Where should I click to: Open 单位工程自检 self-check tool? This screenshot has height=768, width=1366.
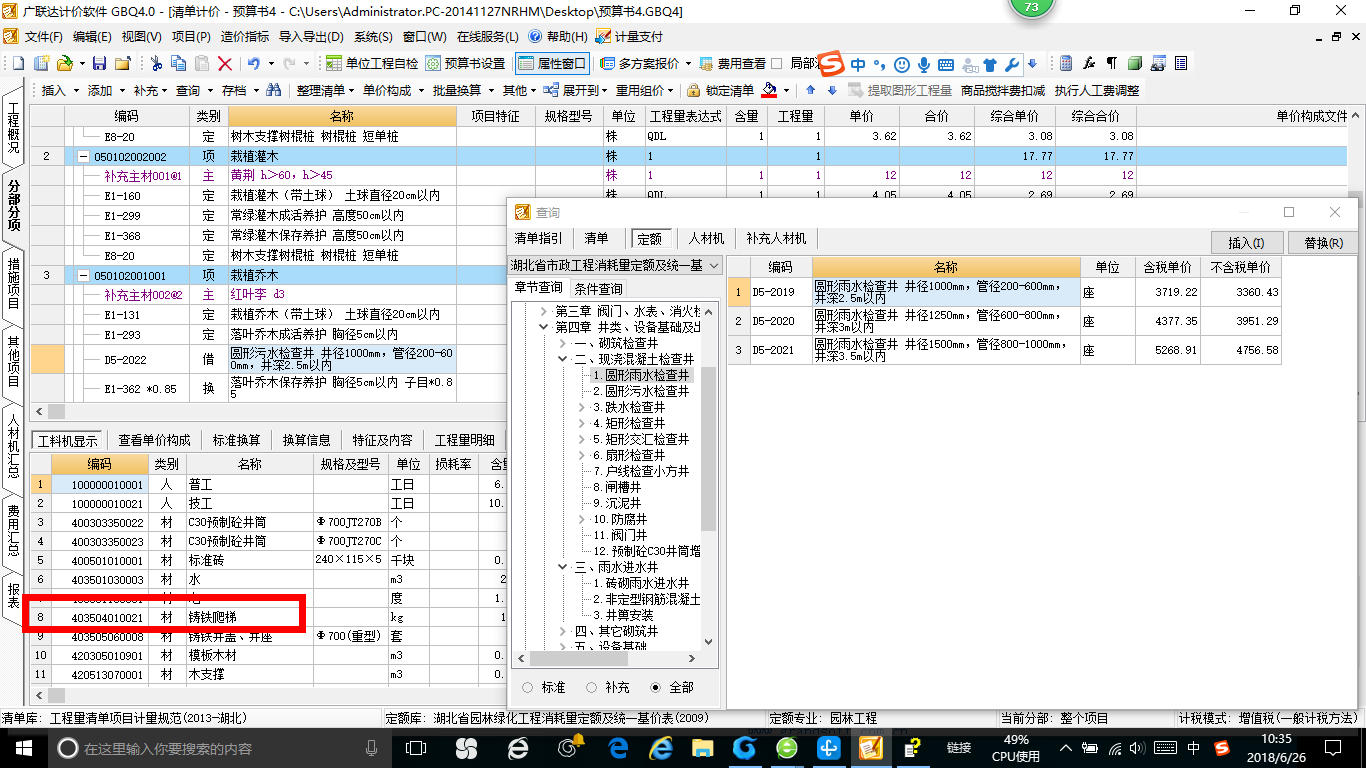372,63
